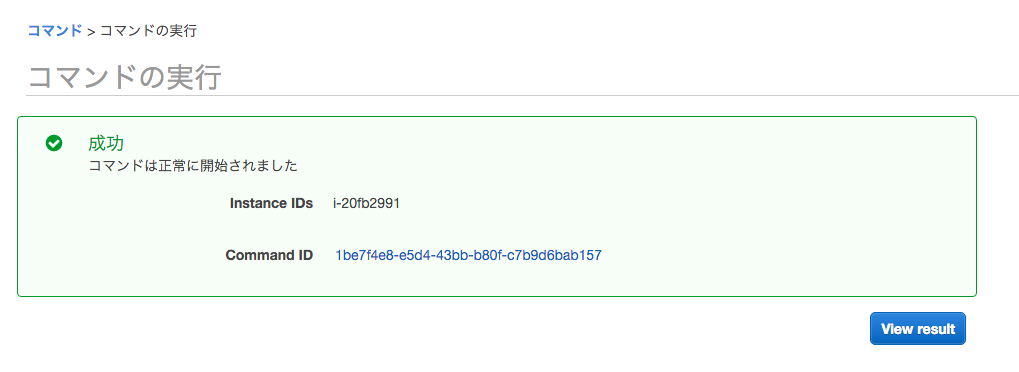The width and height of the screenshot is (1019, 372).
Task: Click the green success checkmark icon
Action: coord(54,143)
